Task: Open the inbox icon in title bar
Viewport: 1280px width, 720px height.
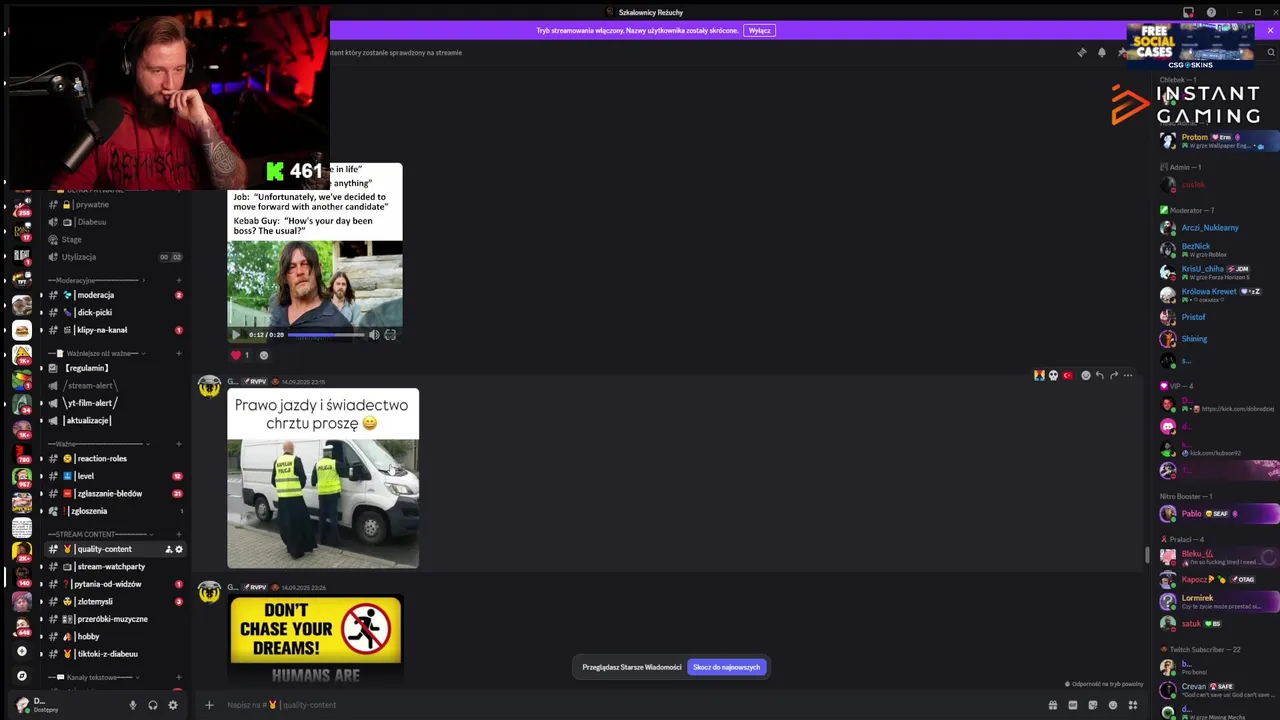Action: coord(1188,12)
